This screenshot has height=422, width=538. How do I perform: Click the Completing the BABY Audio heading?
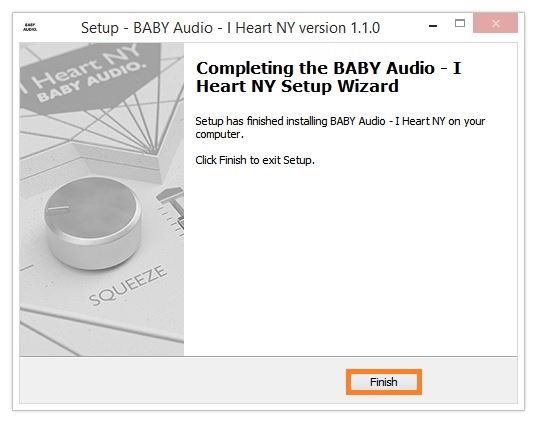click(x=328, y=77)
